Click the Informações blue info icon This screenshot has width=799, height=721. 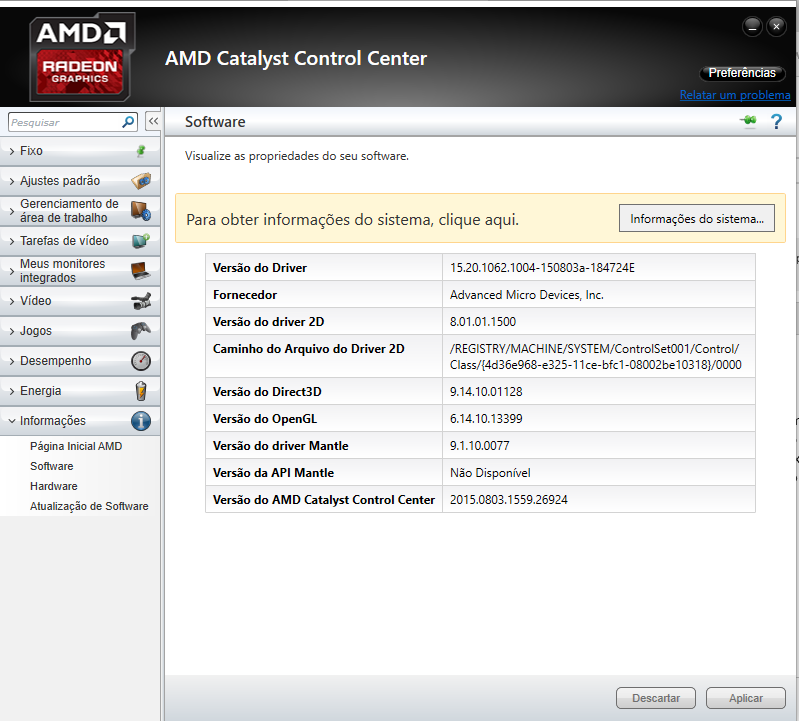coord(141,421)
